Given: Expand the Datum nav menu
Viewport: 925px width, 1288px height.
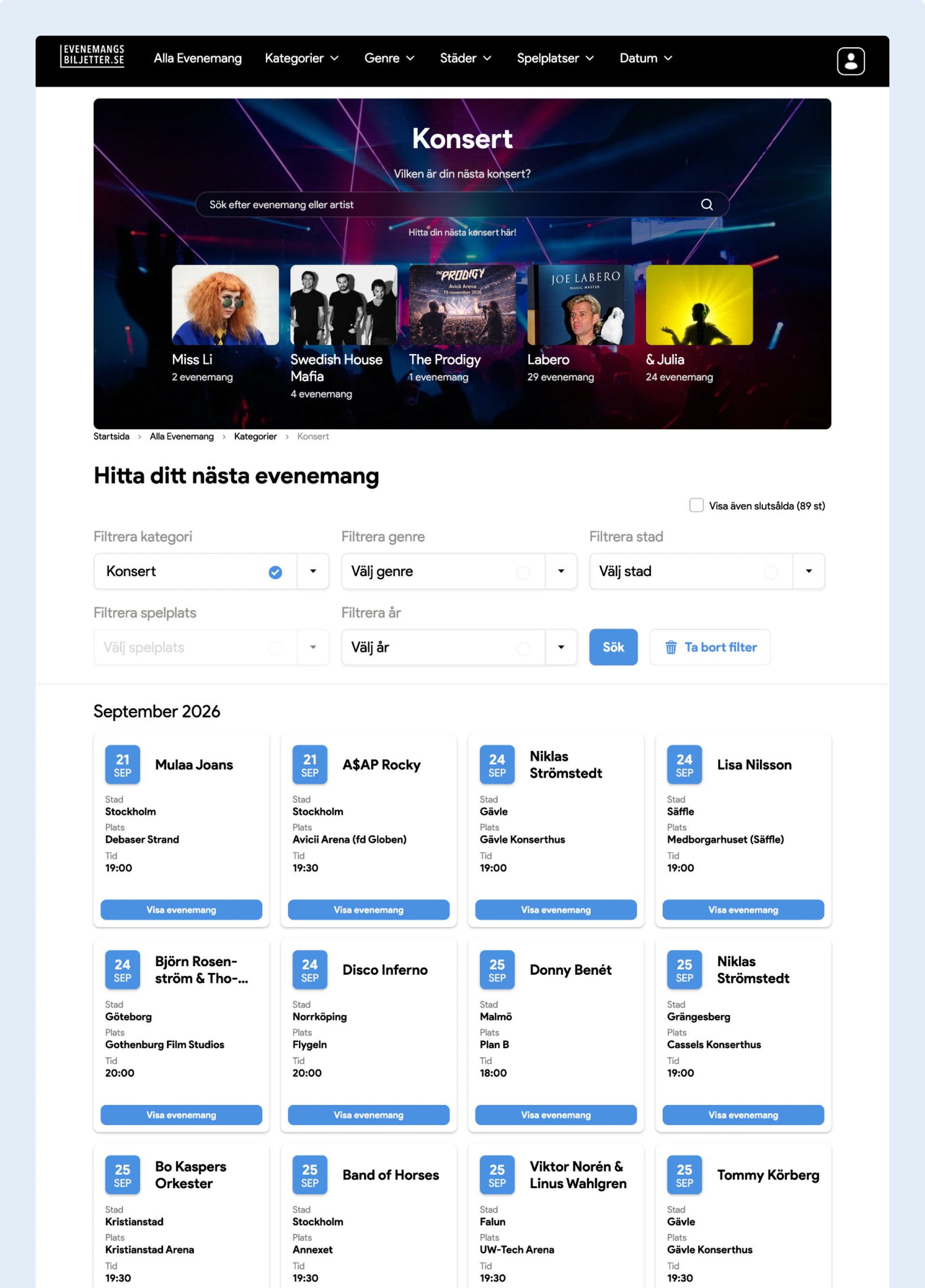Looking at the screenshot, I should (646, 58).
